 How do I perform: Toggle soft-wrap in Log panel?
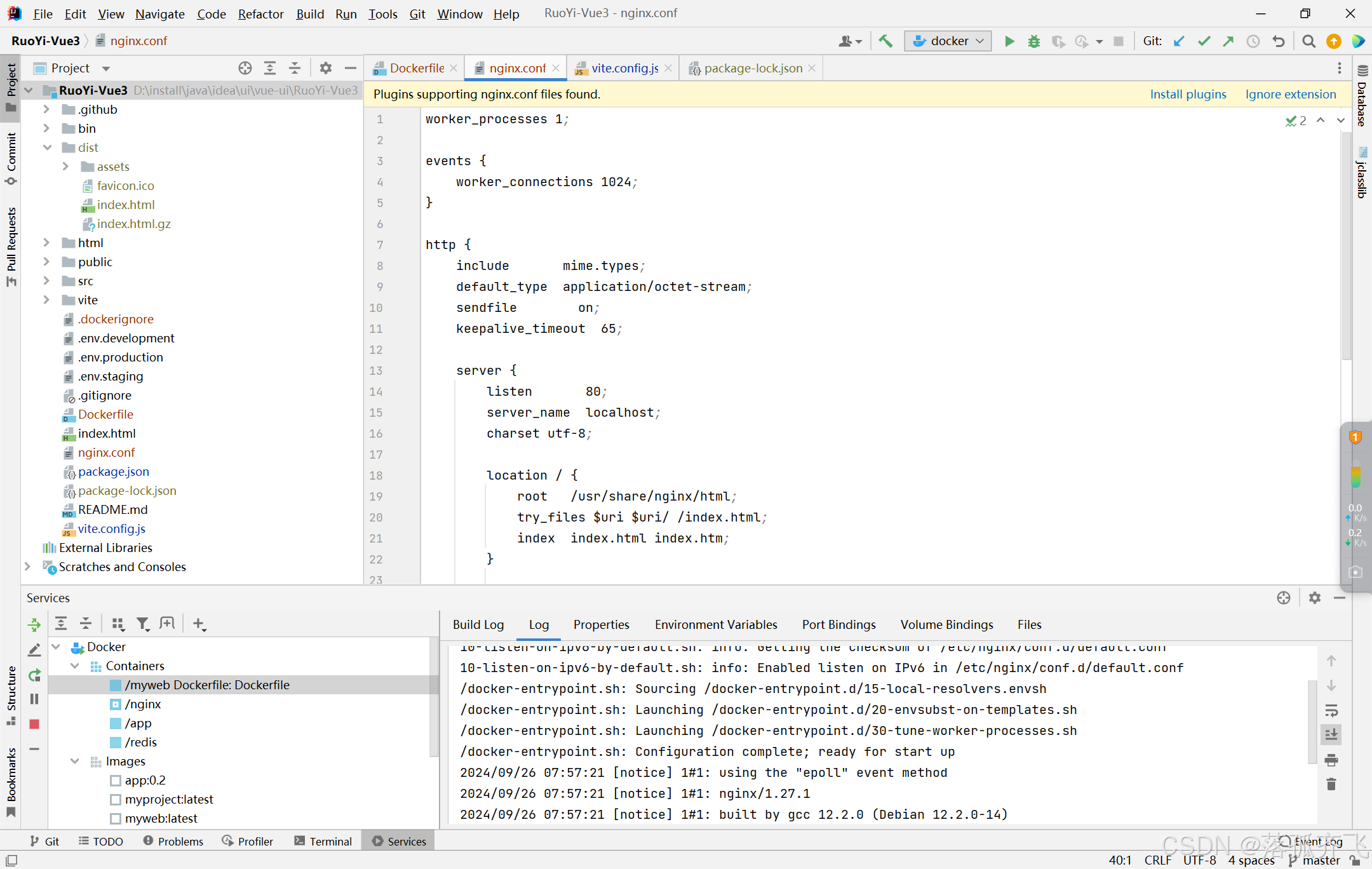[1331, 710]
